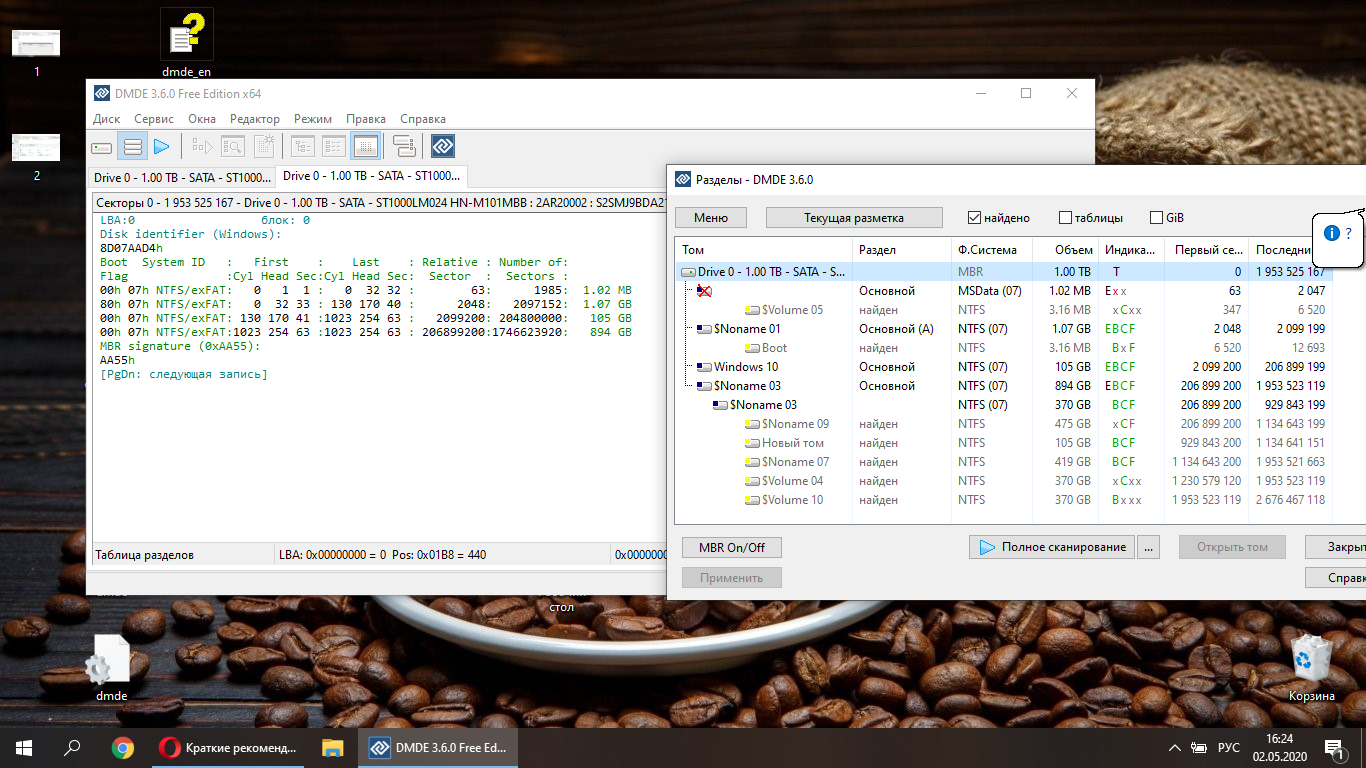The height and width of the screenshot is (768, 1366).
Task: Click the grid-with-spark toolbar icon
Action: (x=263, y=147)
